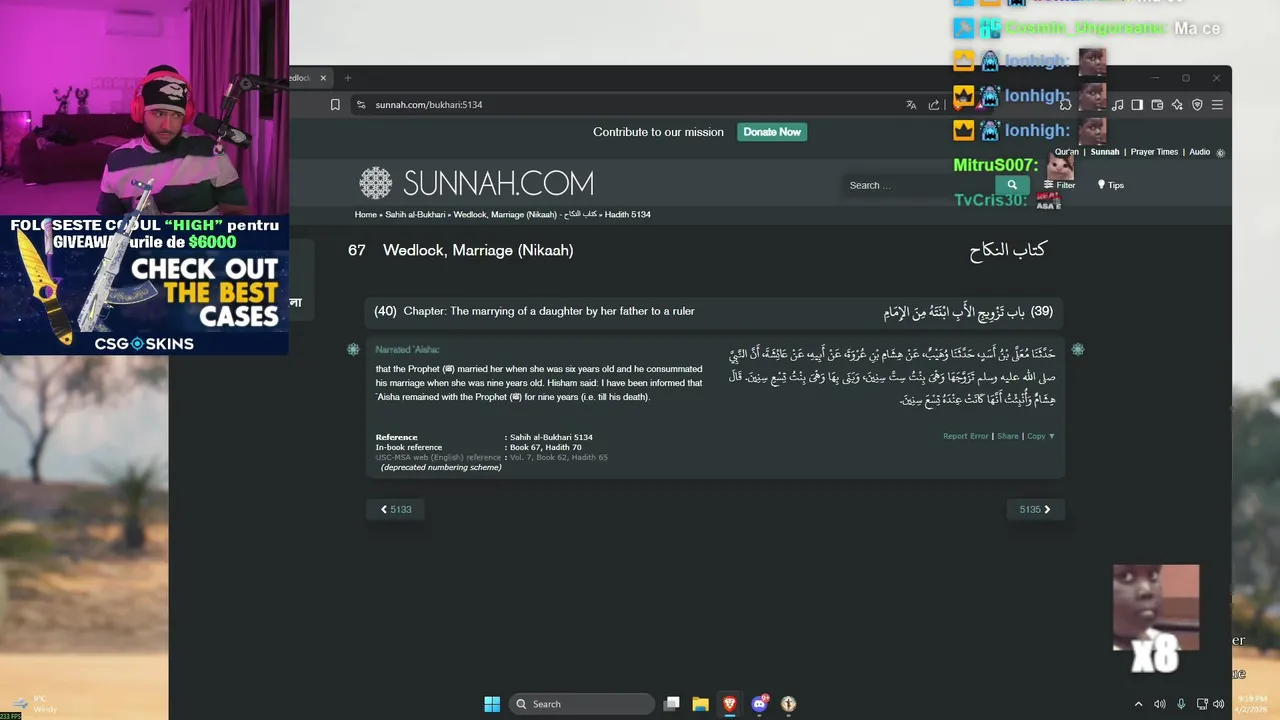1280x720 pixels.
Task: Click the translate page icon in address bar
Action: [x=911, y=105]
